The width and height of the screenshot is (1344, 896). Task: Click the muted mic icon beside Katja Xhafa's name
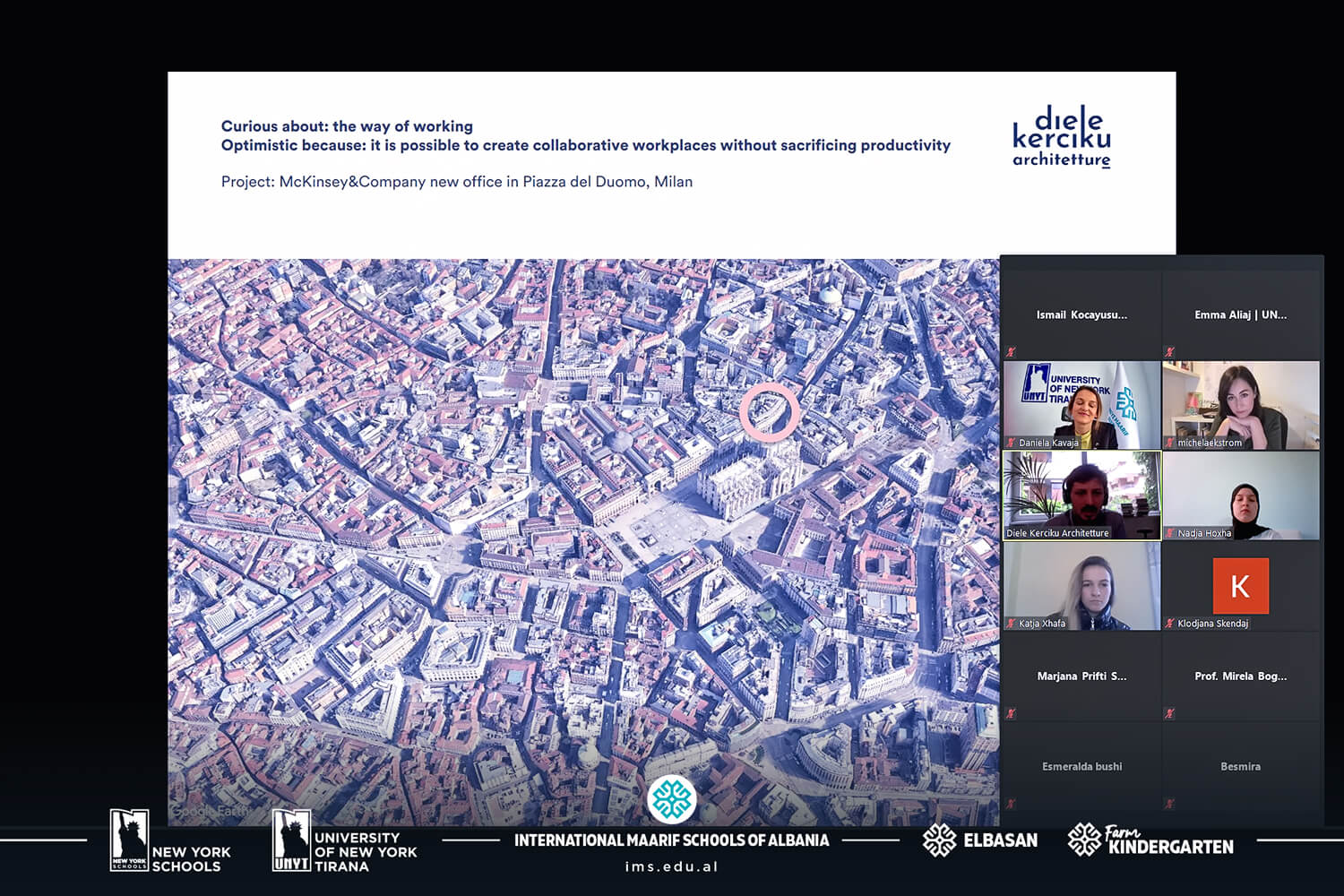pos(1011,624)
